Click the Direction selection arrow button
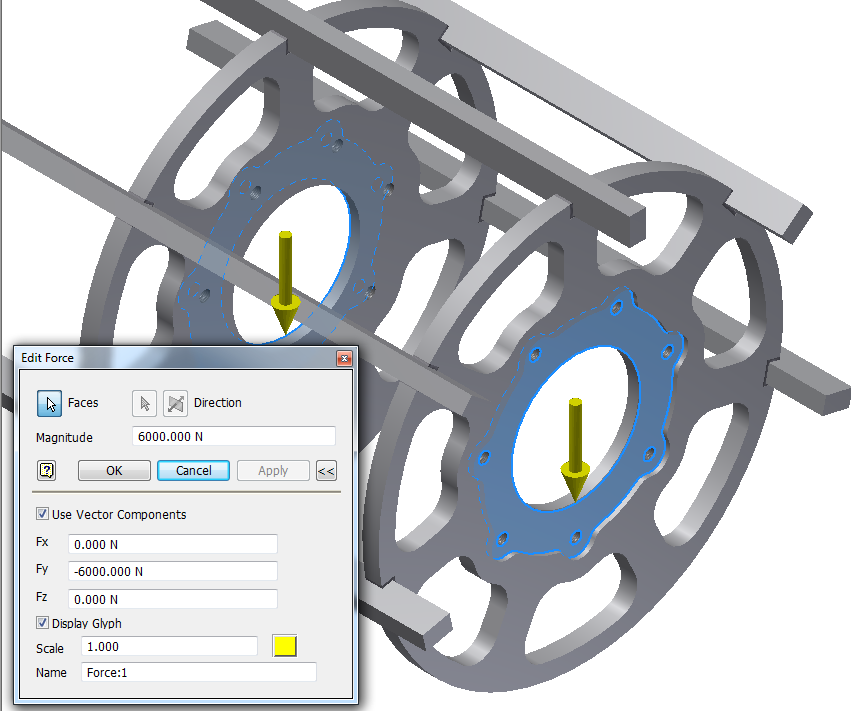The height and width of the screenshot is (711, 851). point(146,403)
